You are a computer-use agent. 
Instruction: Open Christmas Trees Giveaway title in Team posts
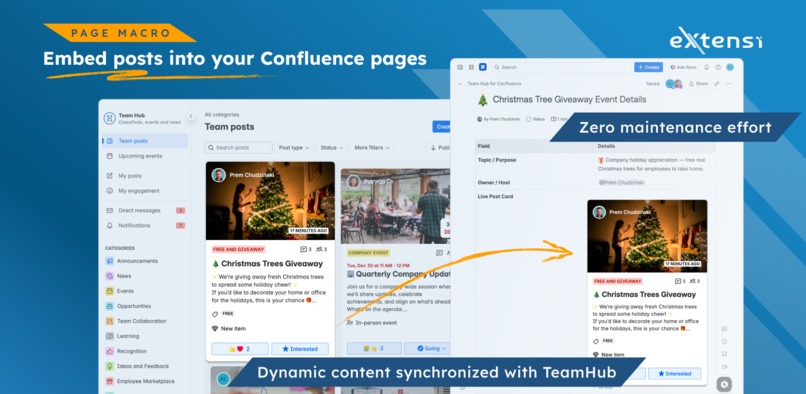[267, 263]
